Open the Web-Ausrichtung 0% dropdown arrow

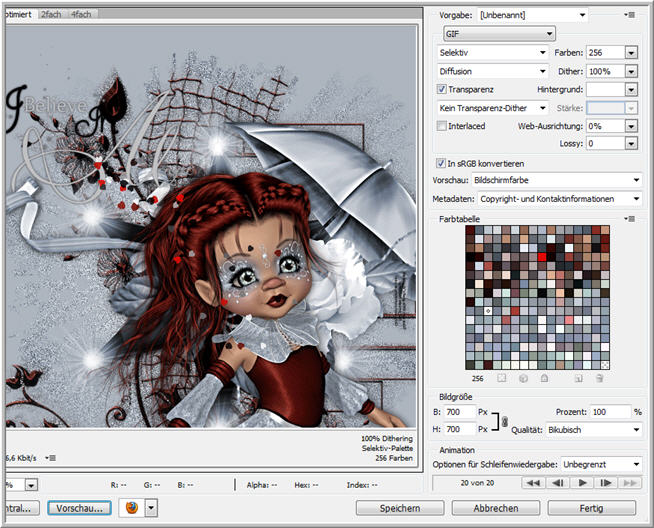coord(631,126)
